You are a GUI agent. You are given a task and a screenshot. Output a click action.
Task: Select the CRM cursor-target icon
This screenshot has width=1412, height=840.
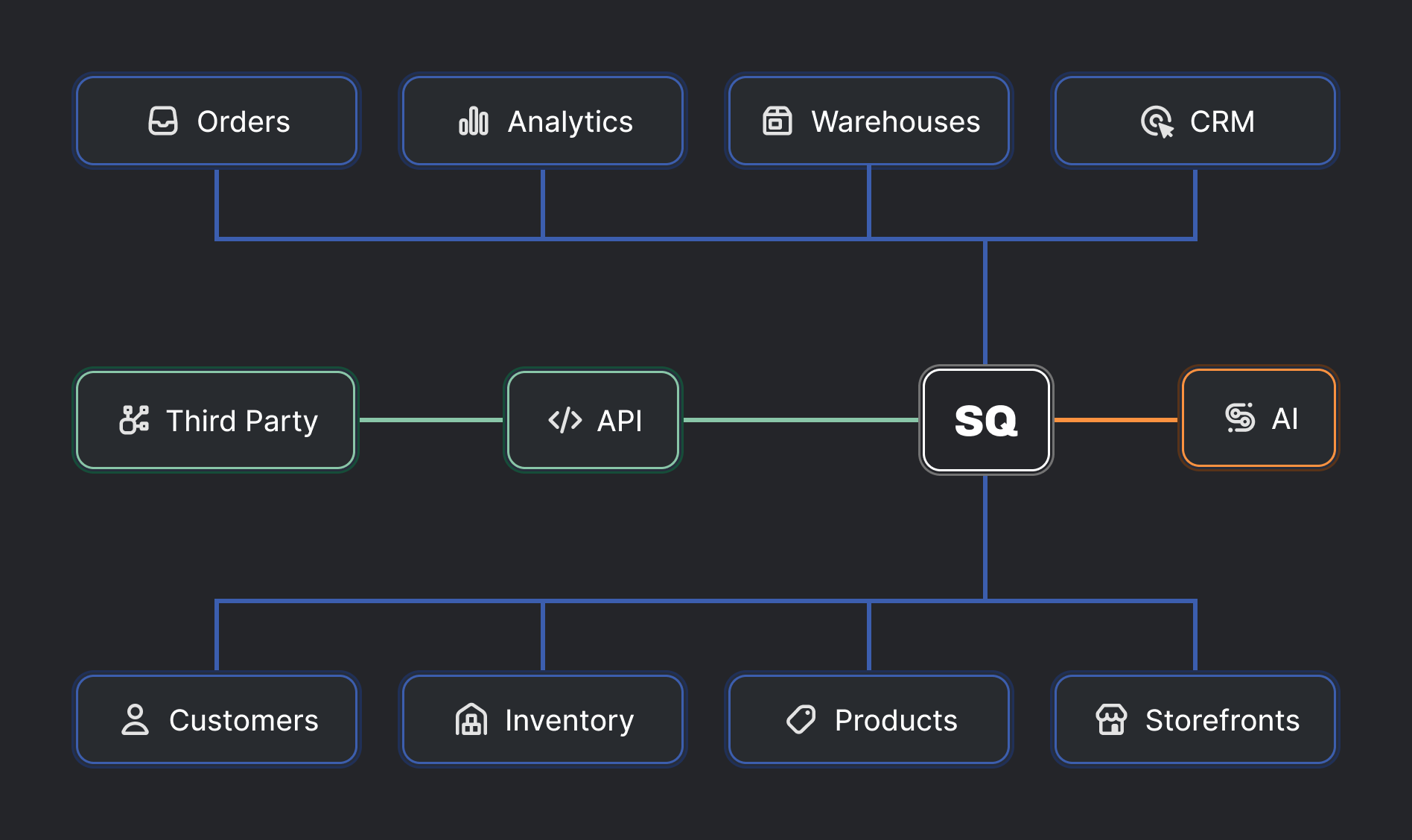click(x=1155, y=121)
